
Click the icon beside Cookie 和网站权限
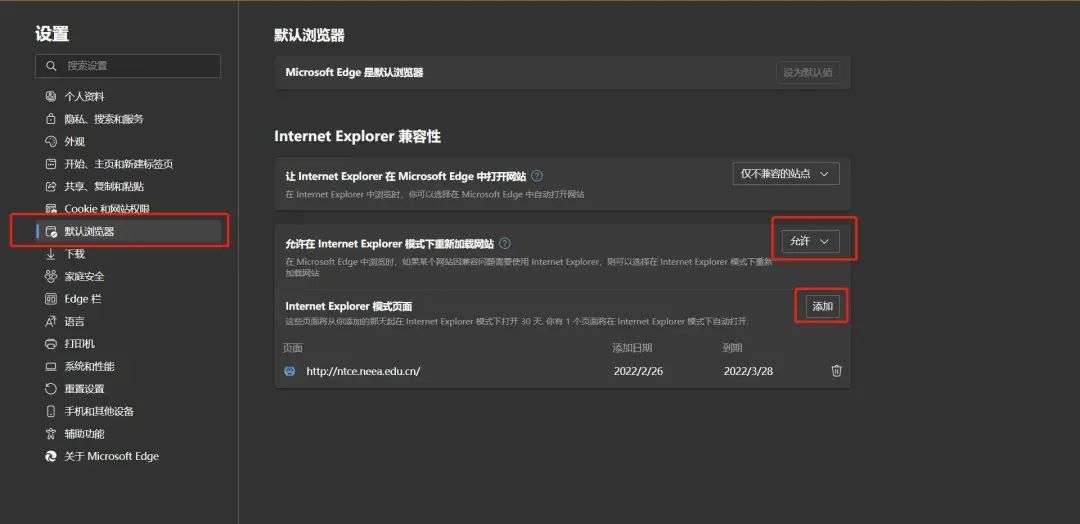pos(50,209)
